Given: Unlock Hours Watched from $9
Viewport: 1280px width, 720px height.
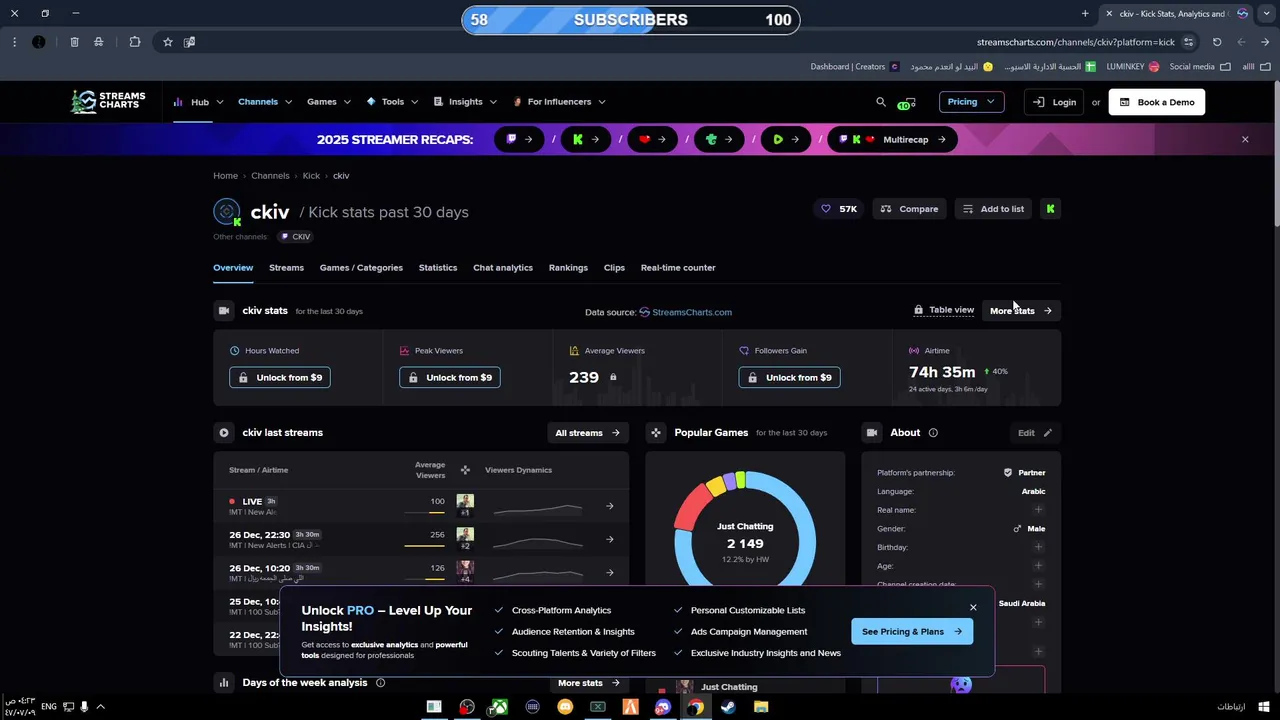Looking at the screenshot, I should point(280,377).
